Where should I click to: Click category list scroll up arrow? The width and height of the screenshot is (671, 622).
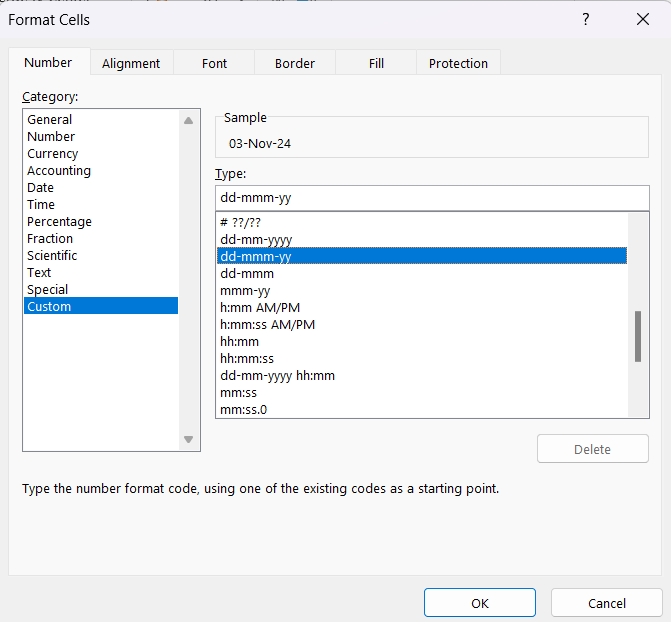click(x=188, y=120)
